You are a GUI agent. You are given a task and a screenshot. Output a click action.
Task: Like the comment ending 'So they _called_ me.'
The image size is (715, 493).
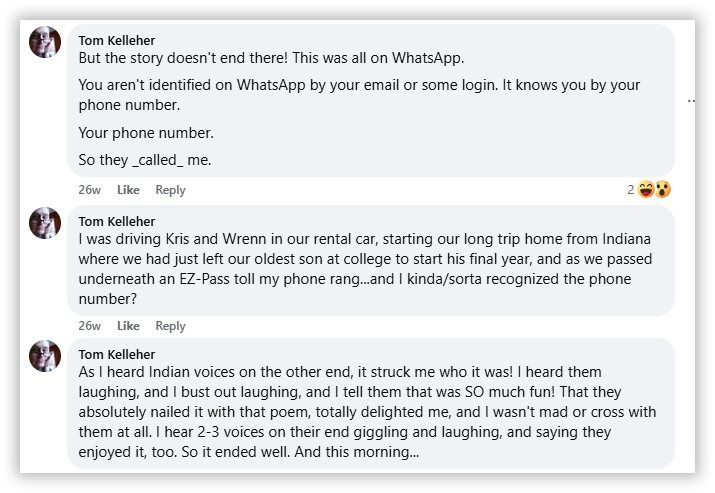(x=128, y=190)
